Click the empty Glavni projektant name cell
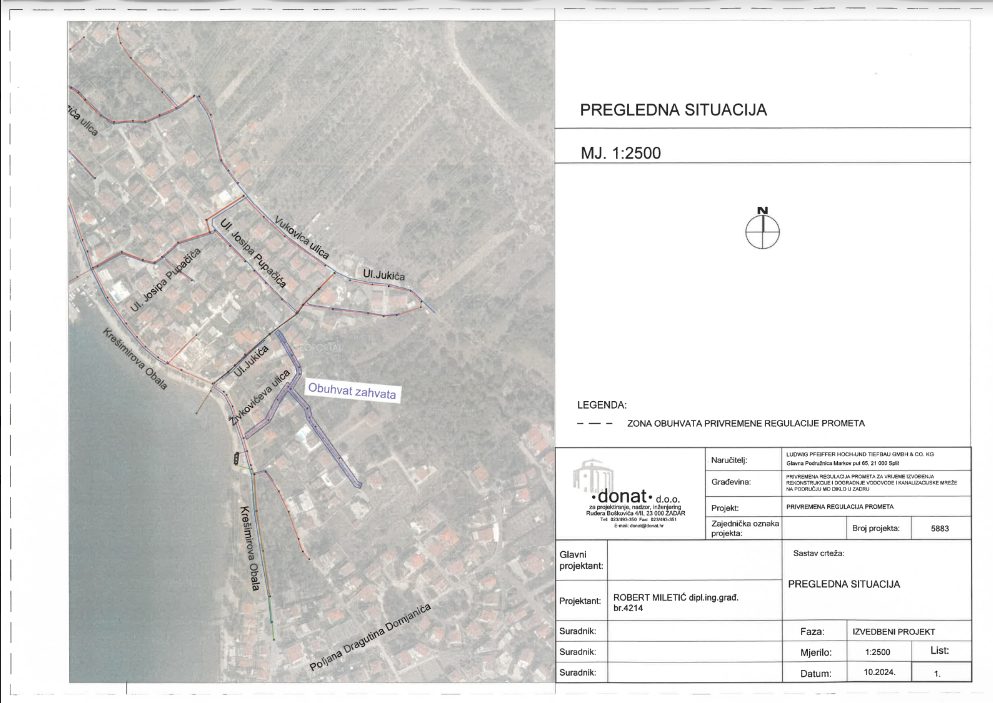Viewport: 993px width, 703px height. point(695,560)
